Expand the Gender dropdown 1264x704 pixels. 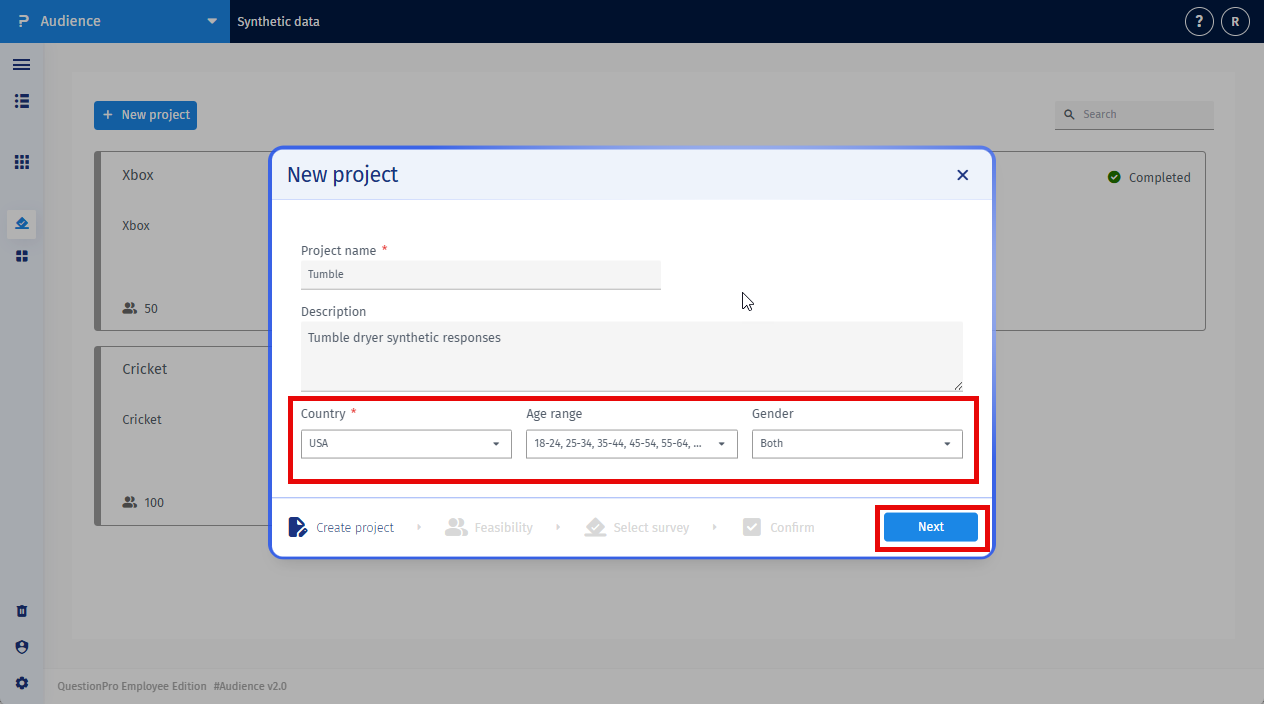click(857, 444)
